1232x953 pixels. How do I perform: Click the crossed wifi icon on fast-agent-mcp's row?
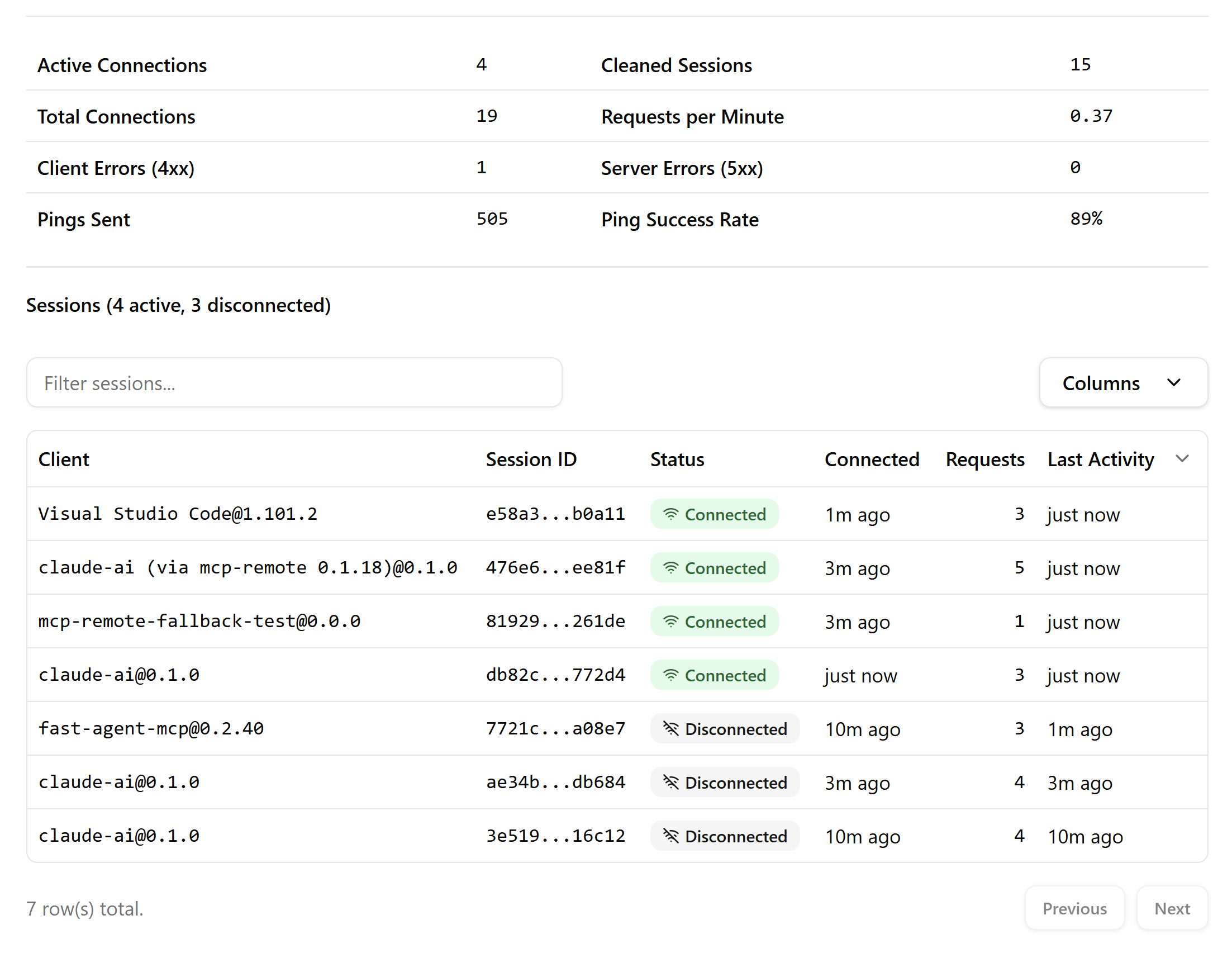[x=670, y=729]
